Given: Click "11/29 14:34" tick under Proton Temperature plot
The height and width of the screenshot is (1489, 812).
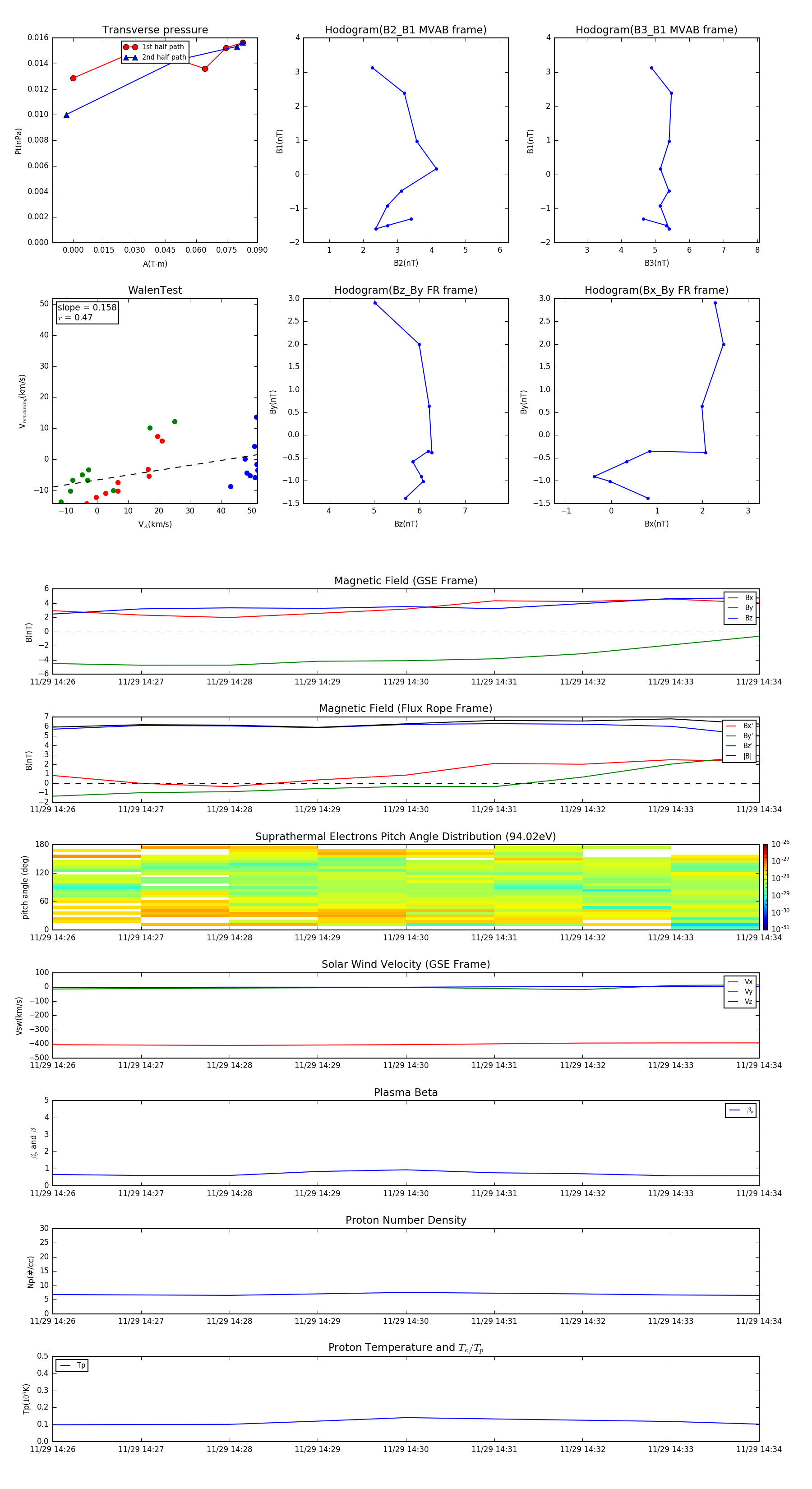Looking at the screenshot, I should click(759, 1449).
